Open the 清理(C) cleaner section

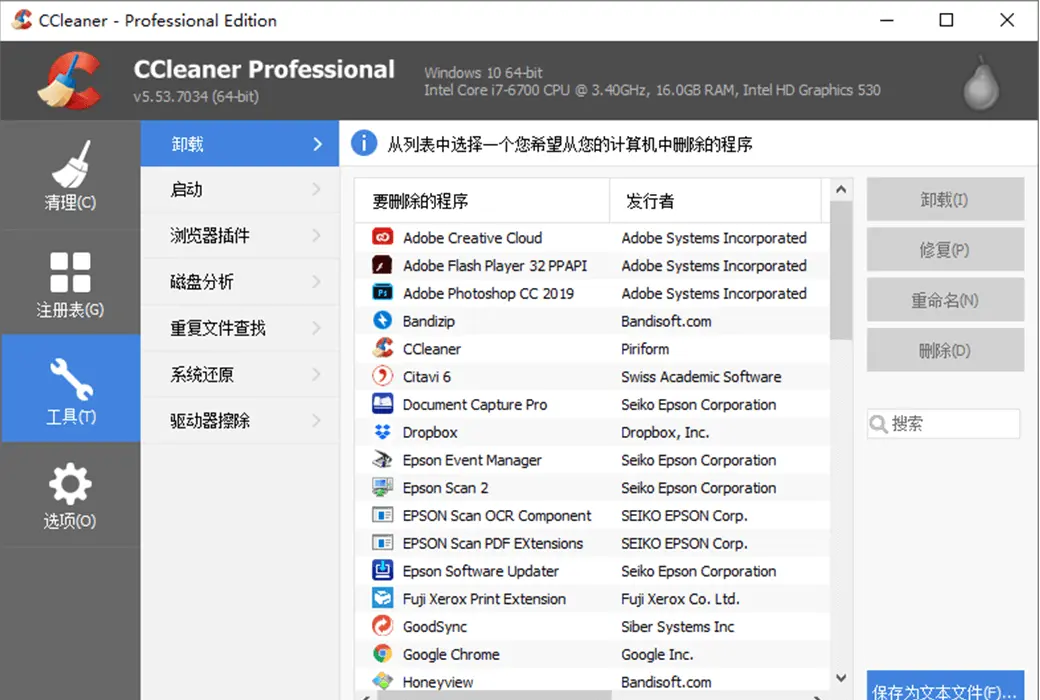click(70, 176)
